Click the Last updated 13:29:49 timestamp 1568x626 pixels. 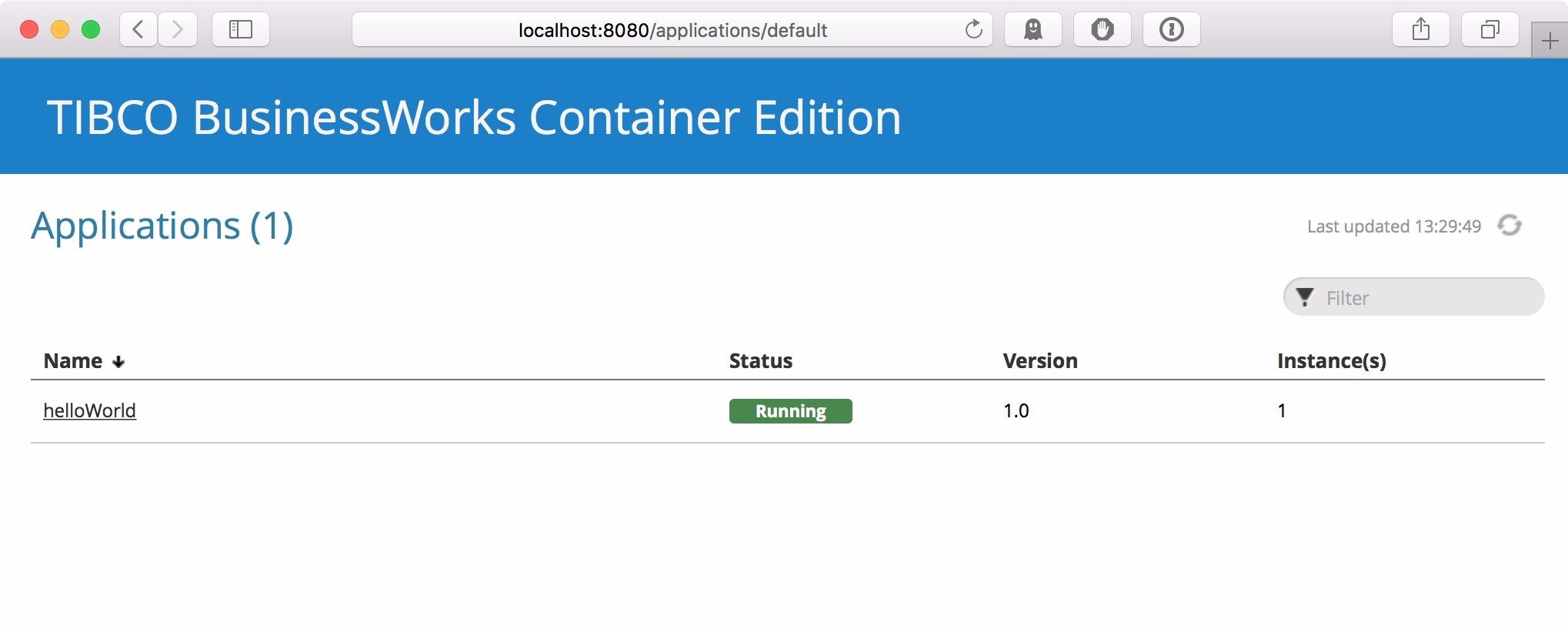pyautogui.click(x=1393, y=226)
